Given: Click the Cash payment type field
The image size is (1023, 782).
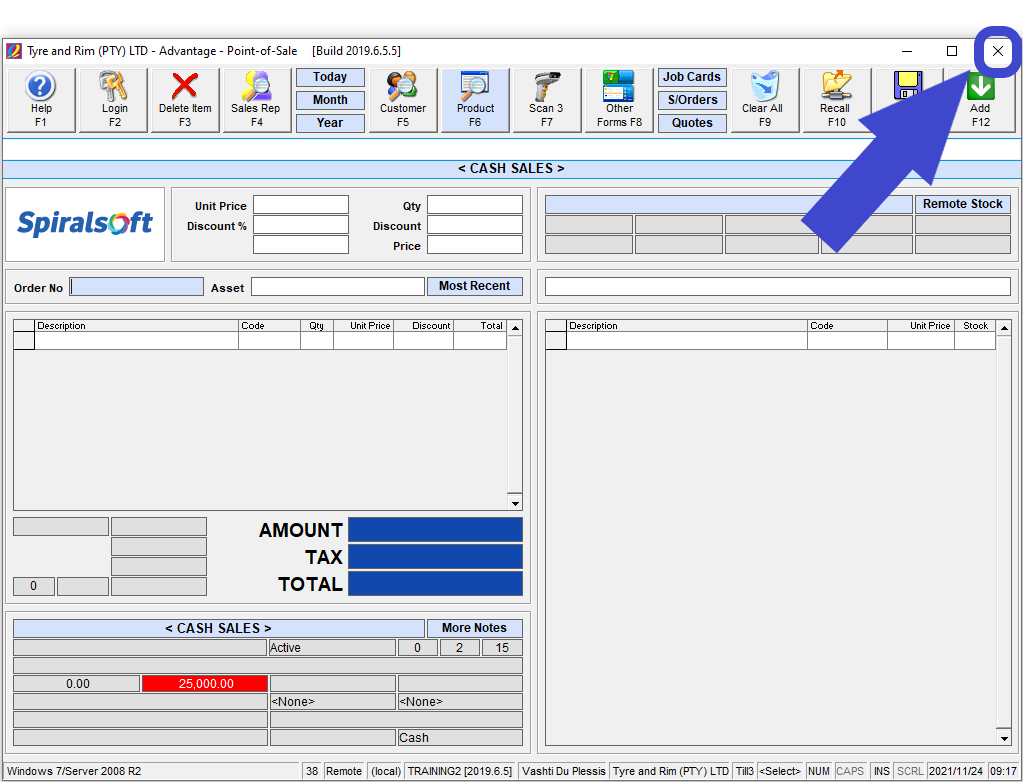Looking at the screenshot, I should click(460, 738).
